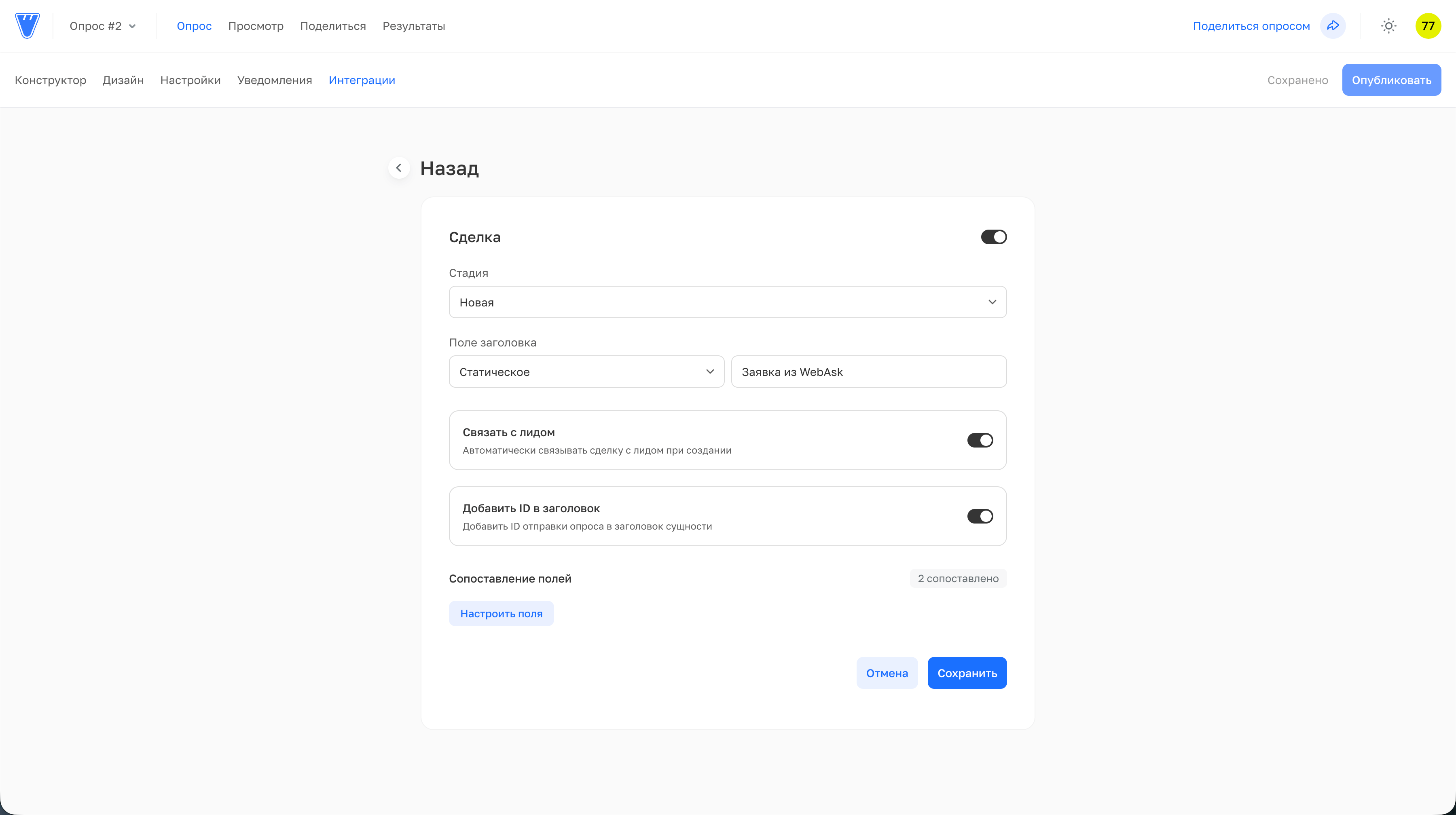The height and width of the screenshot is (815, 1456).
Task: Turn off Связать с лидом switch
Action: pyautogui.click(x=980, y=441)
